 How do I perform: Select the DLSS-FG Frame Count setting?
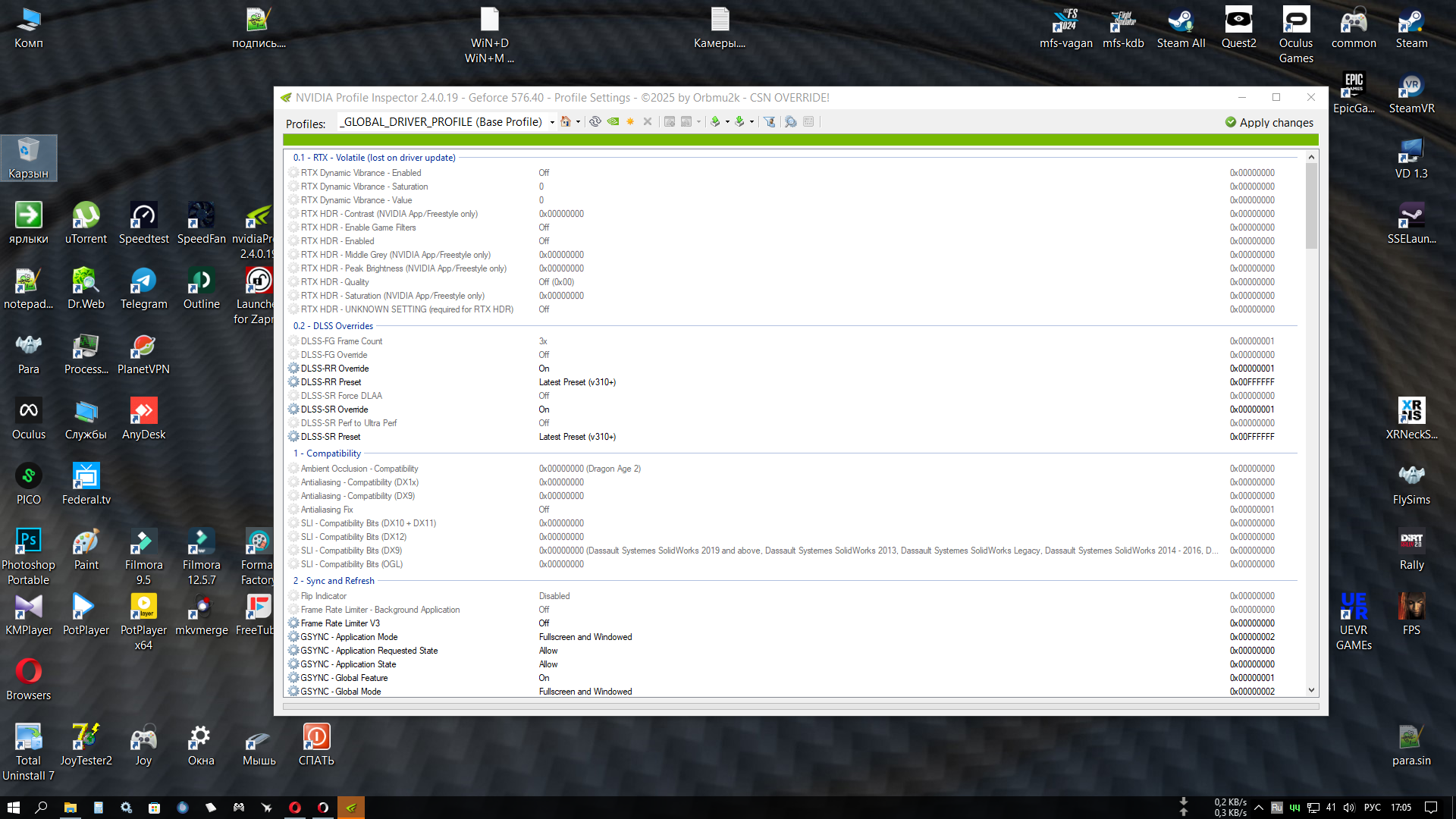[792, 341]
